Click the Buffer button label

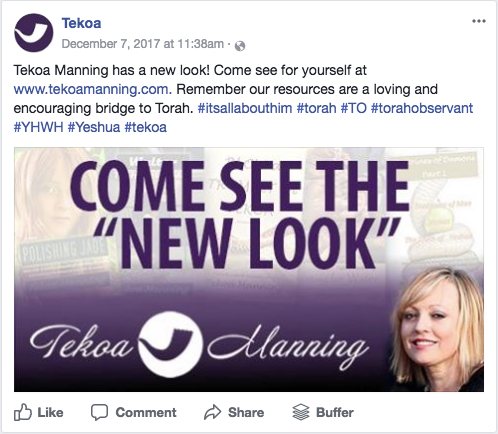(335, 412)
